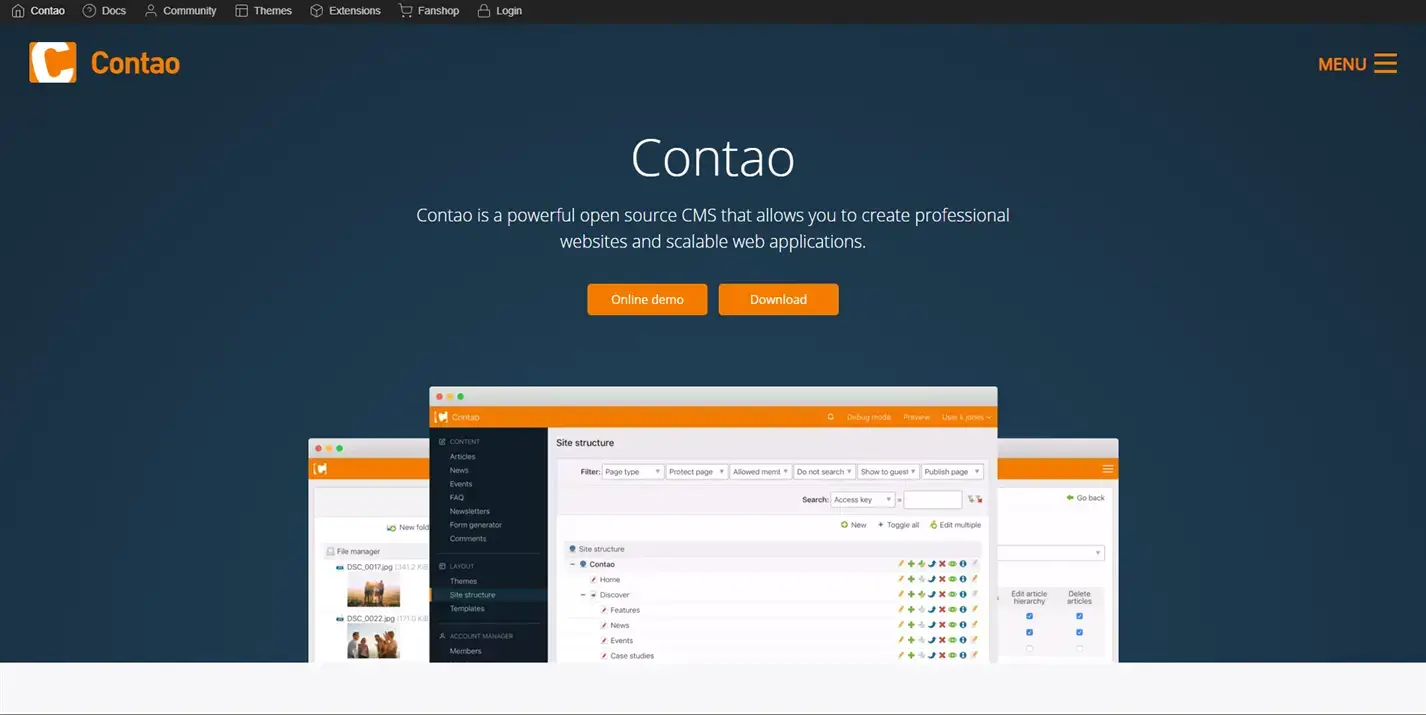Open the Do not search filter dropdown
Screen dimensions: 1426x715
pos(825,472)
